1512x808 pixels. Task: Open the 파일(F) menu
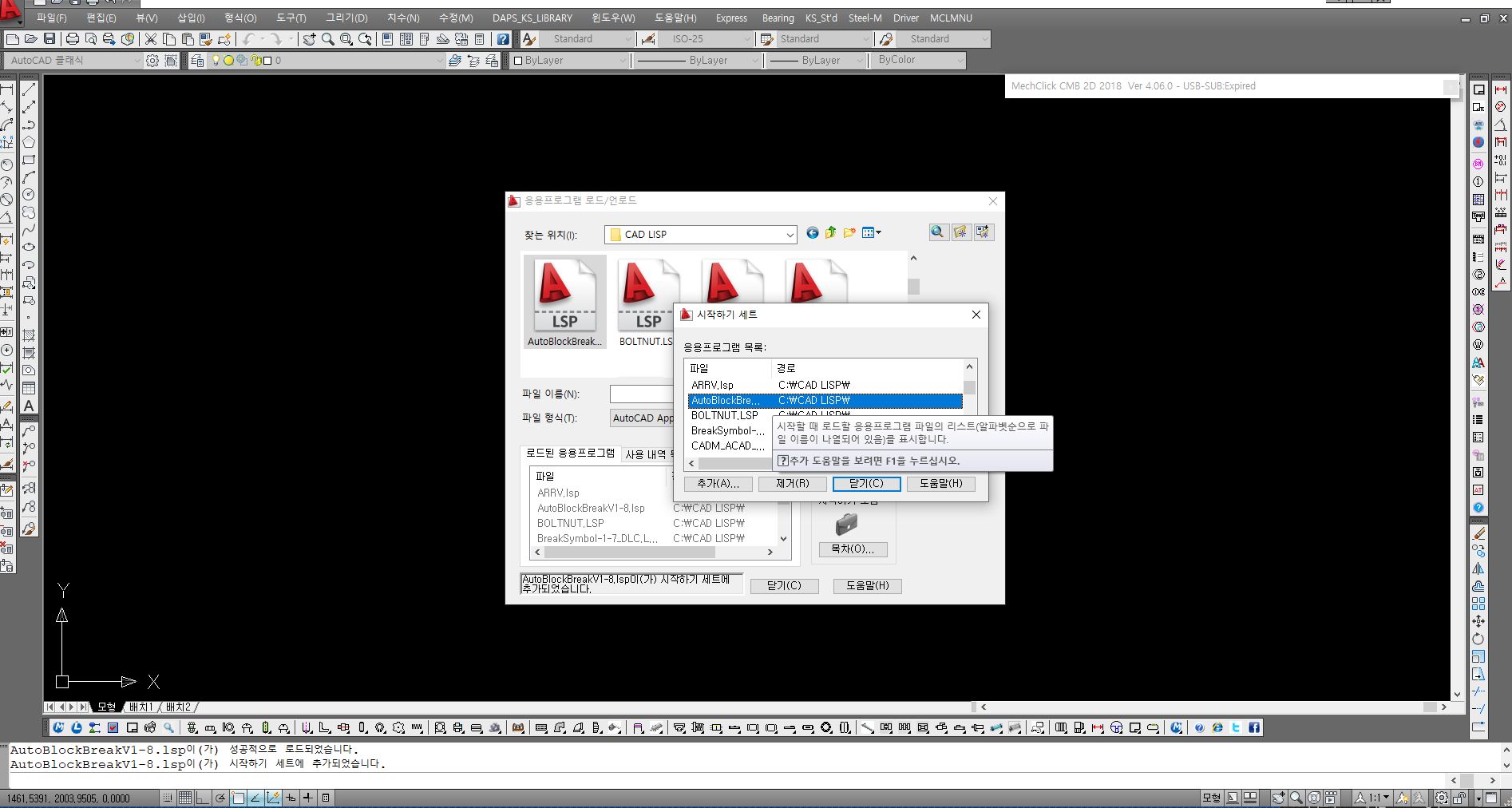click(52, 18)
